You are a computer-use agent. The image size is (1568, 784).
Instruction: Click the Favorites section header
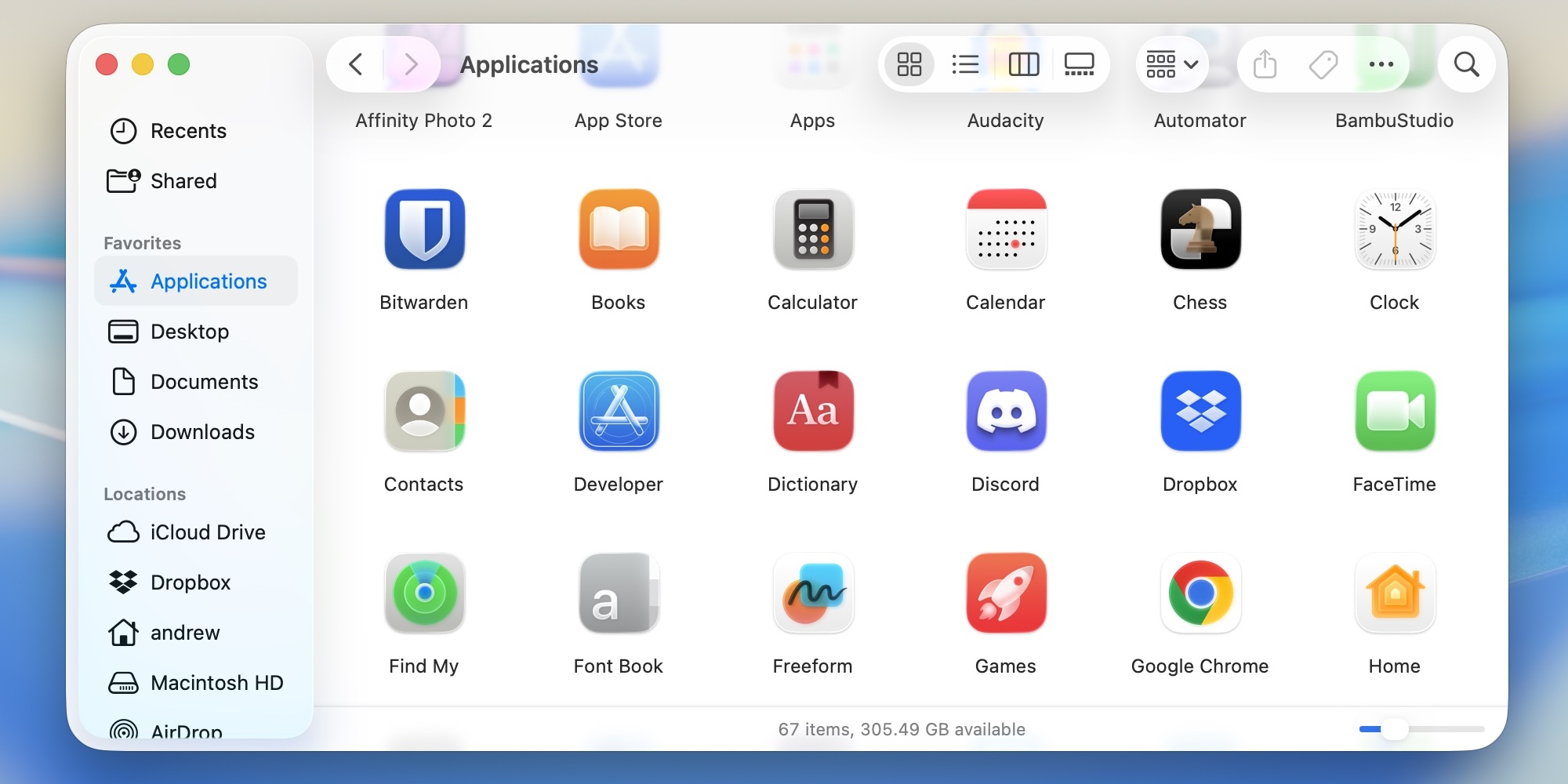click(x=143, y=243)
